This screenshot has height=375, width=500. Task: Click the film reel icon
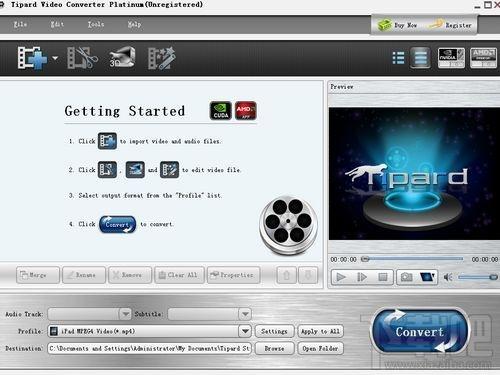coord(288,225)
